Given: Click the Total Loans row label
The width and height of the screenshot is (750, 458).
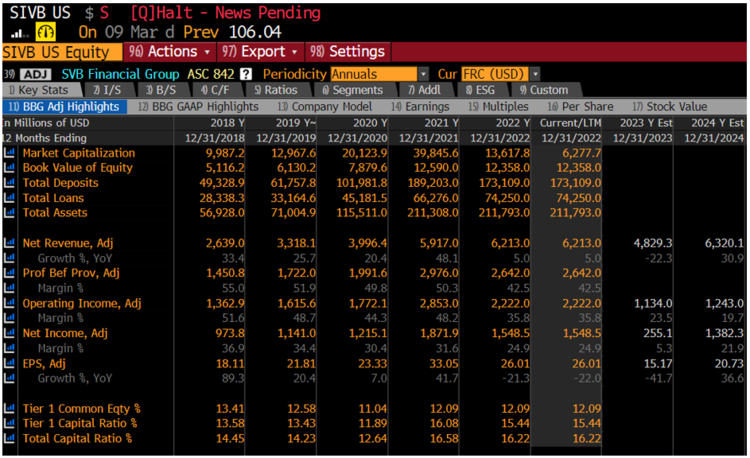Looking at the screenshot, I should pyautogui.click(x=54, y=198).
